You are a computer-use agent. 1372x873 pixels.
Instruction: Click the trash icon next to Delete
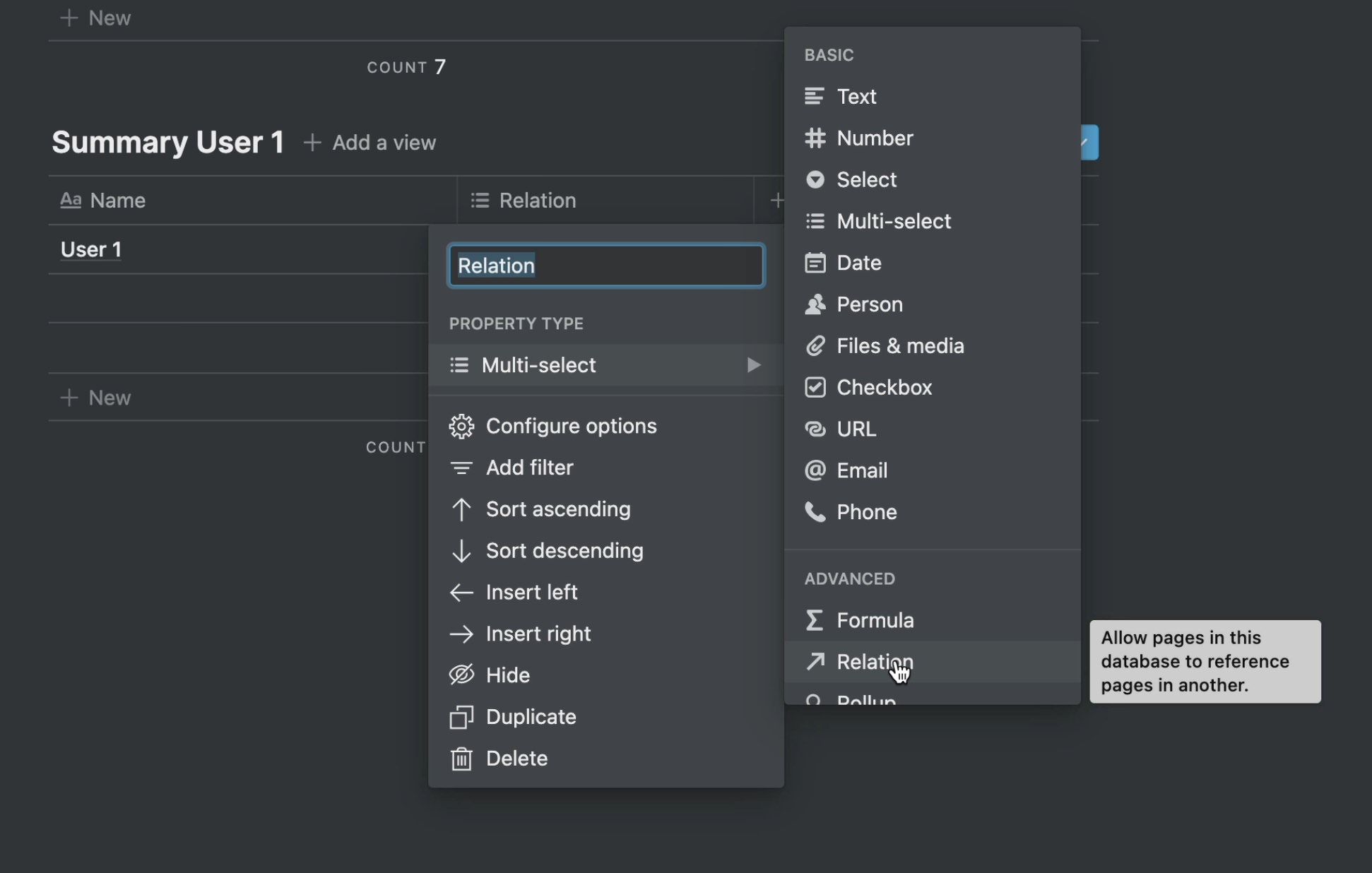pos(461,759)
